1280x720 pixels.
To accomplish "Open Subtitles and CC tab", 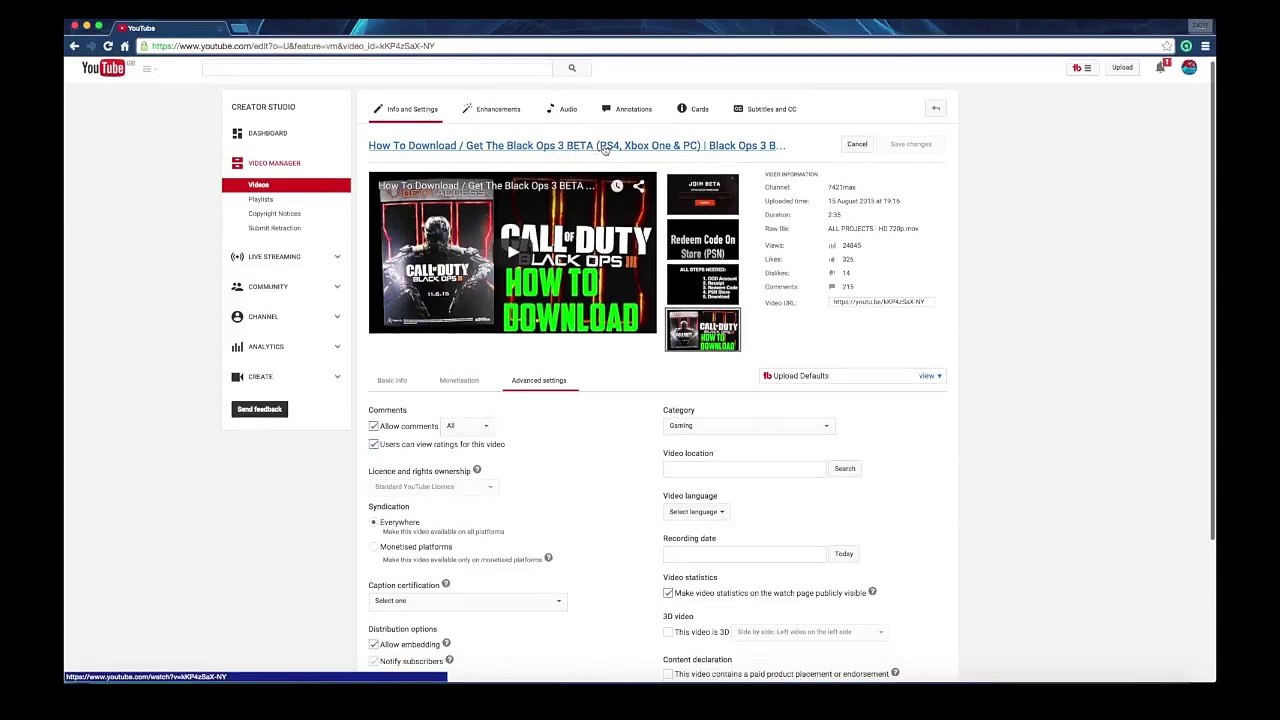I will 765,109.
